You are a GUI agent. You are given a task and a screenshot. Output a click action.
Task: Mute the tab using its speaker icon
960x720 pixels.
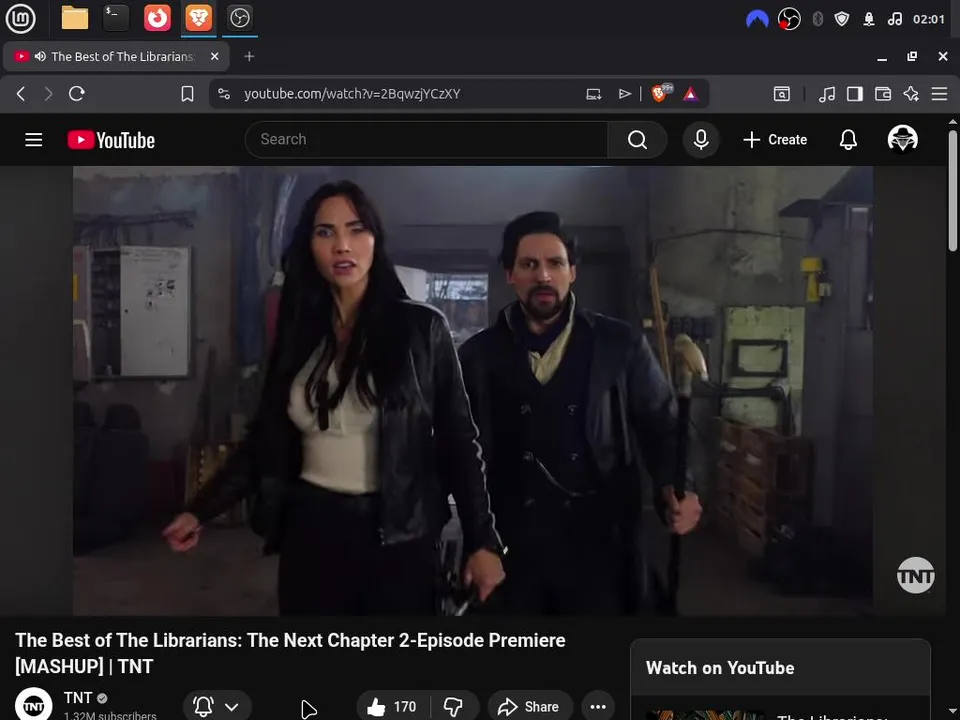[40, 56]
